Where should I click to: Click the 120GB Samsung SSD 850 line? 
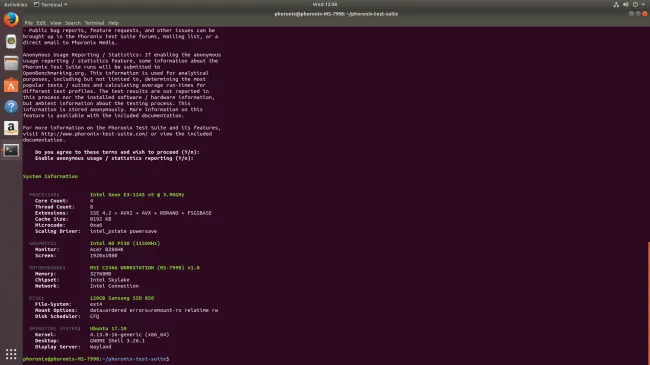(122, 298)
